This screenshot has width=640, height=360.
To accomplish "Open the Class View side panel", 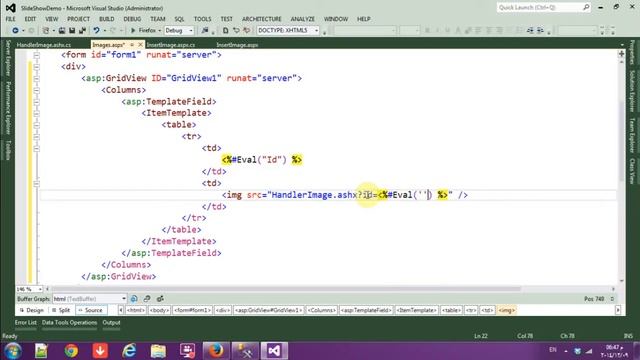I will point(632,171).
